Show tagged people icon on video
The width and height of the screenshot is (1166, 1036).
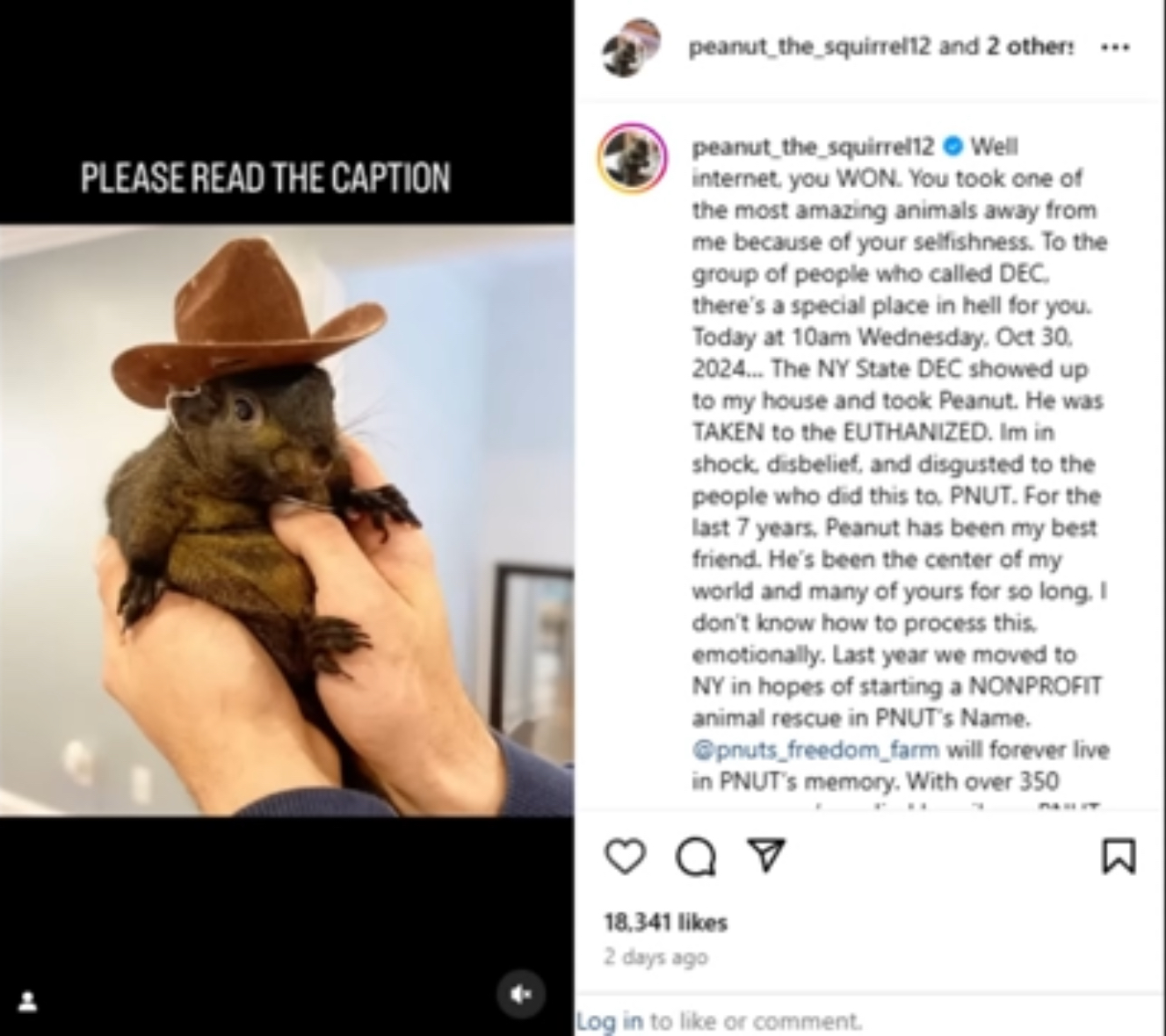(27, 1001)
